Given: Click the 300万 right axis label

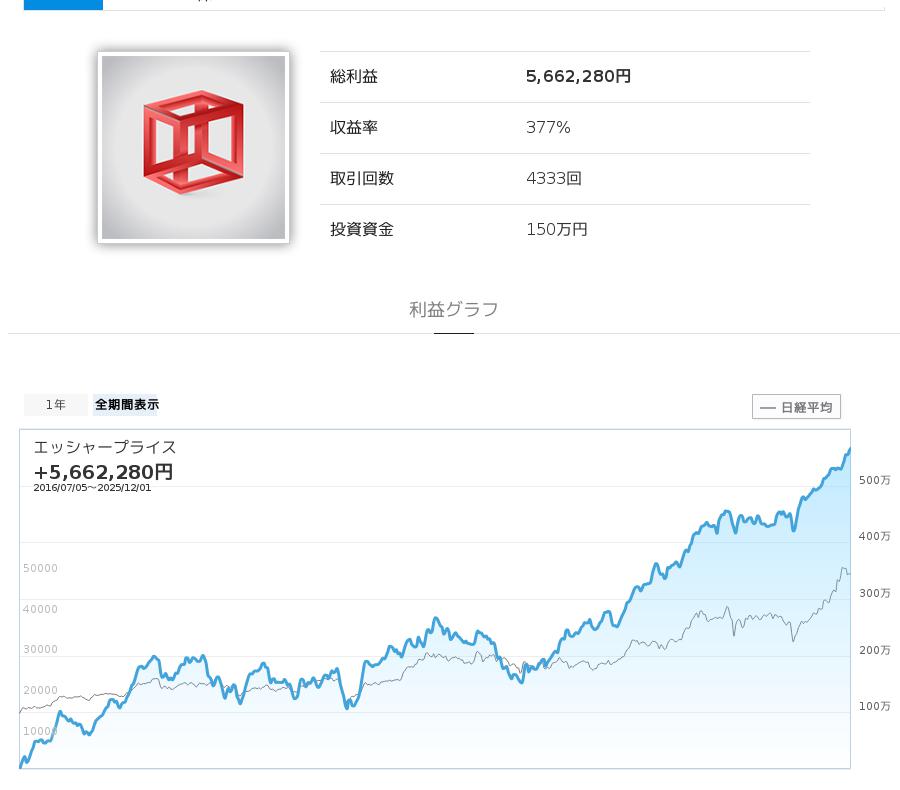Looking at the screenshot, I should (x=874, y=594).
